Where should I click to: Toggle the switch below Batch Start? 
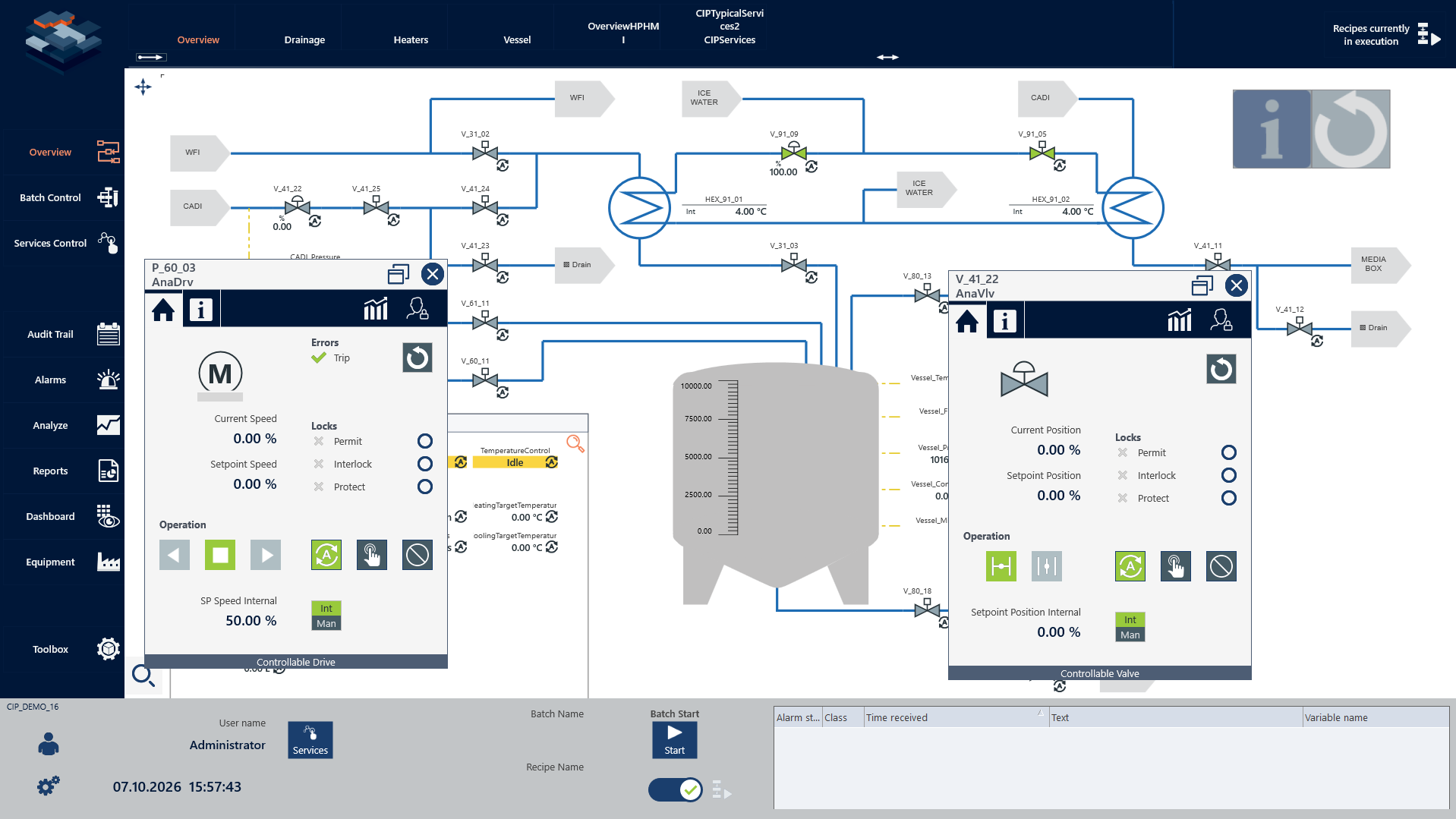click(675, 789)
